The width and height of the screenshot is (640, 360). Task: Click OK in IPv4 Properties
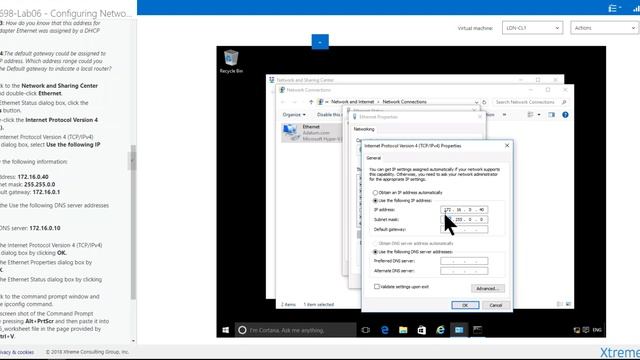point(465,305)
